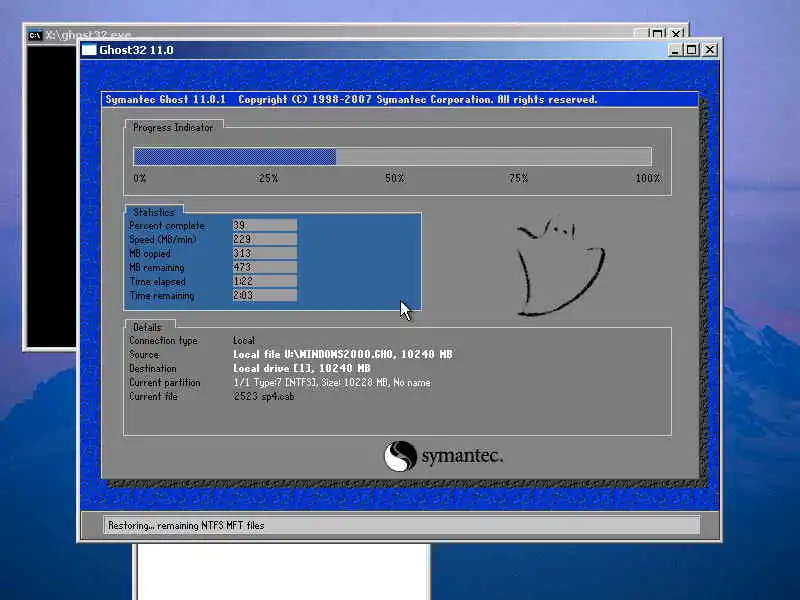Click the Time elapsed label

pos(157,282)
